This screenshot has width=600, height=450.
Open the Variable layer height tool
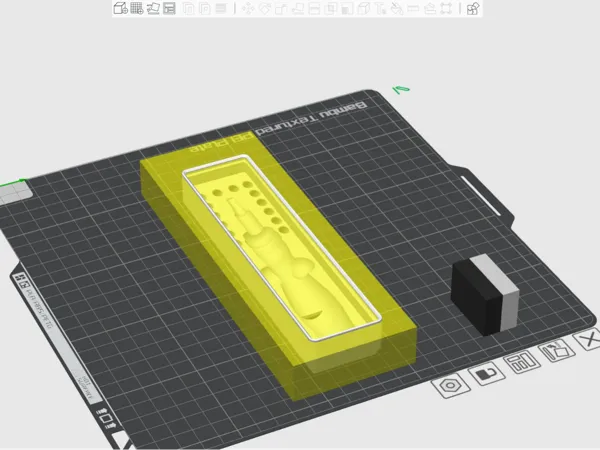[x=221, y=8]
